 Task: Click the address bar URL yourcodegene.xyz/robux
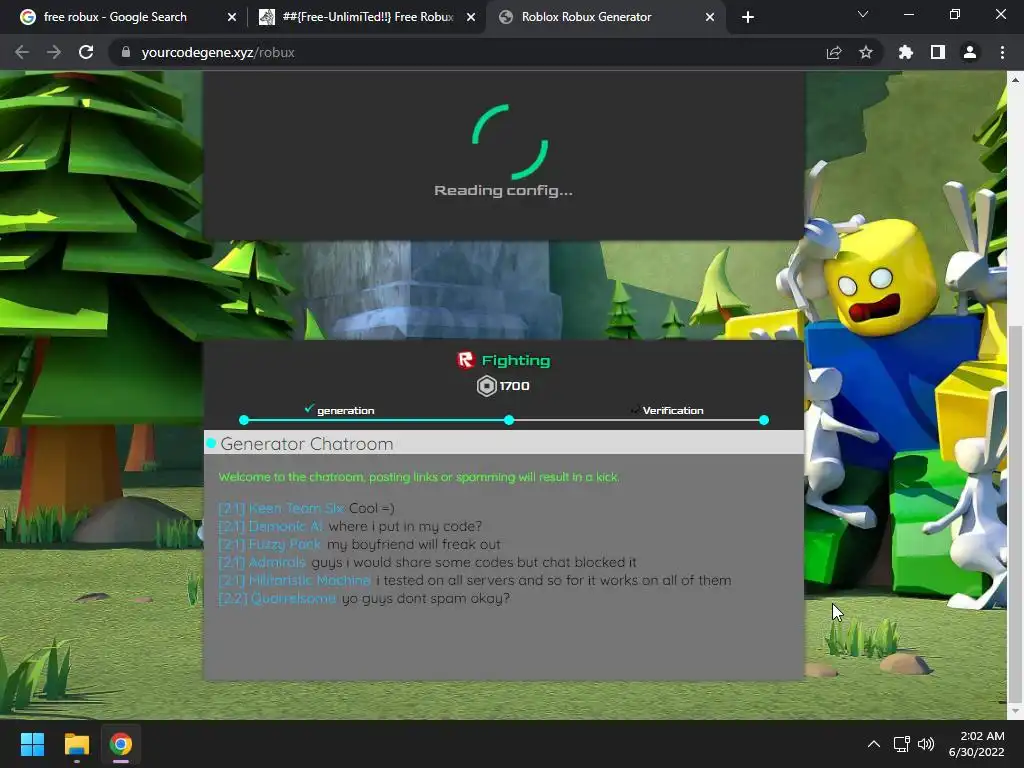pyautogui.click(x=217, y=52)
